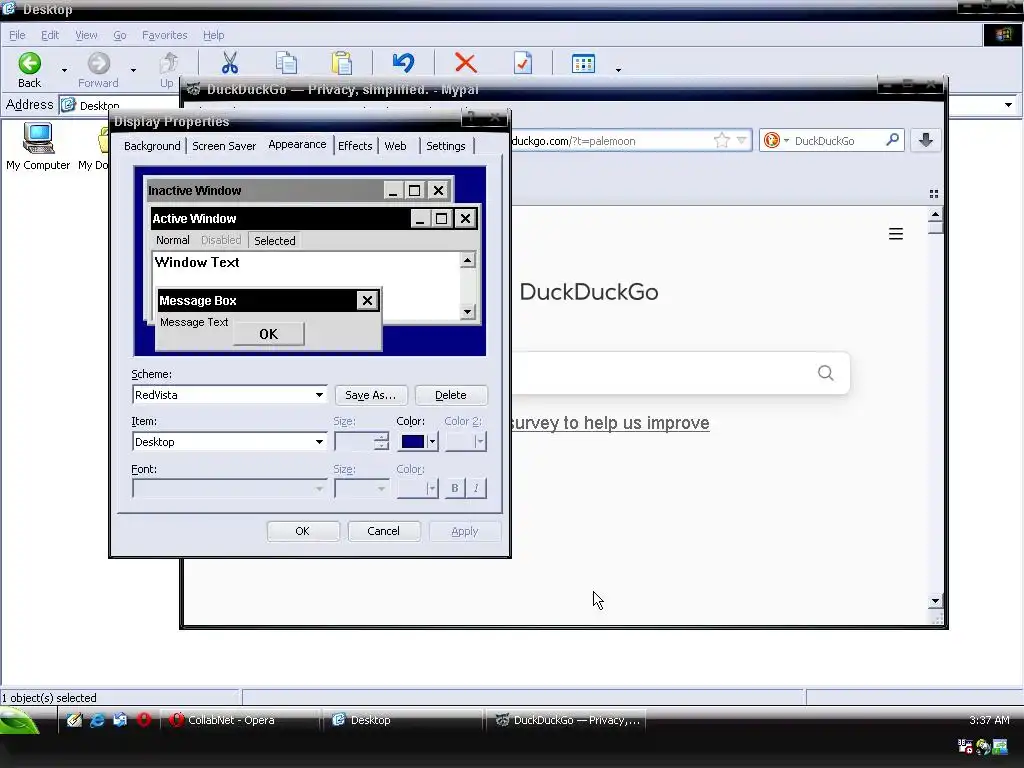Screen dimensions: 1024x768
Task: Toggle the Italic font button
Action: tap(476, 488)
